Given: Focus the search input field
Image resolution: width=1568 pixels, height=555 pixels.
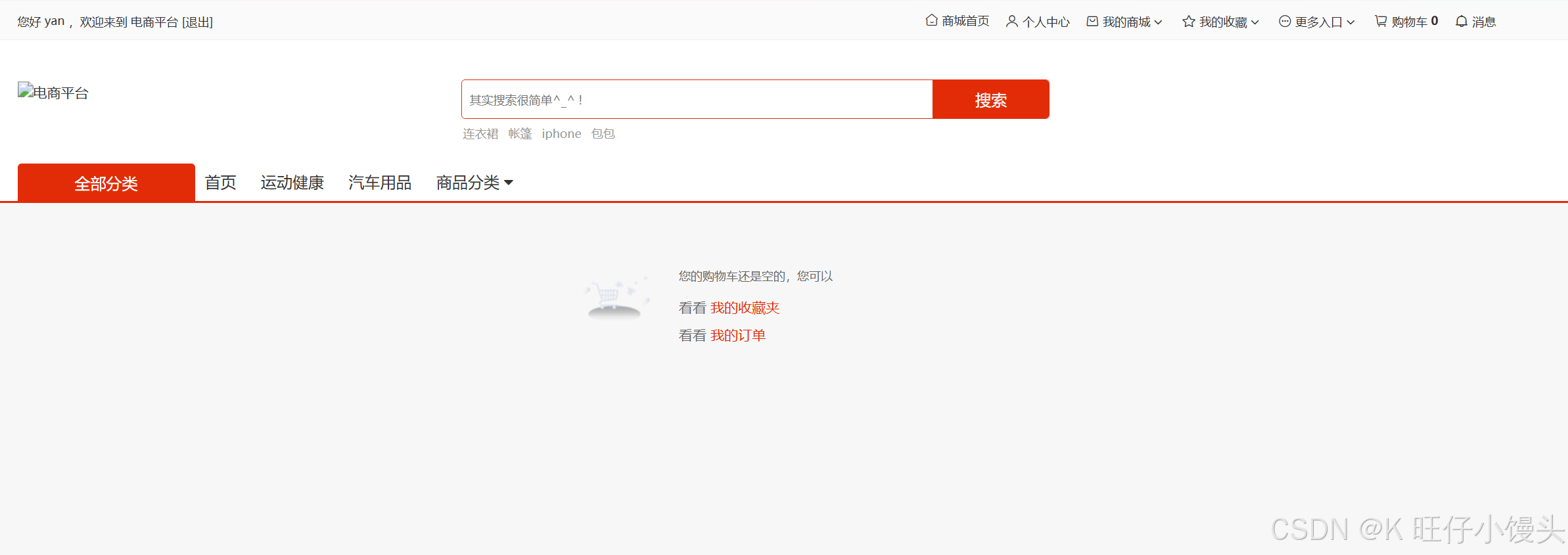Looking at the screenshot, I should tap(697, 99).
